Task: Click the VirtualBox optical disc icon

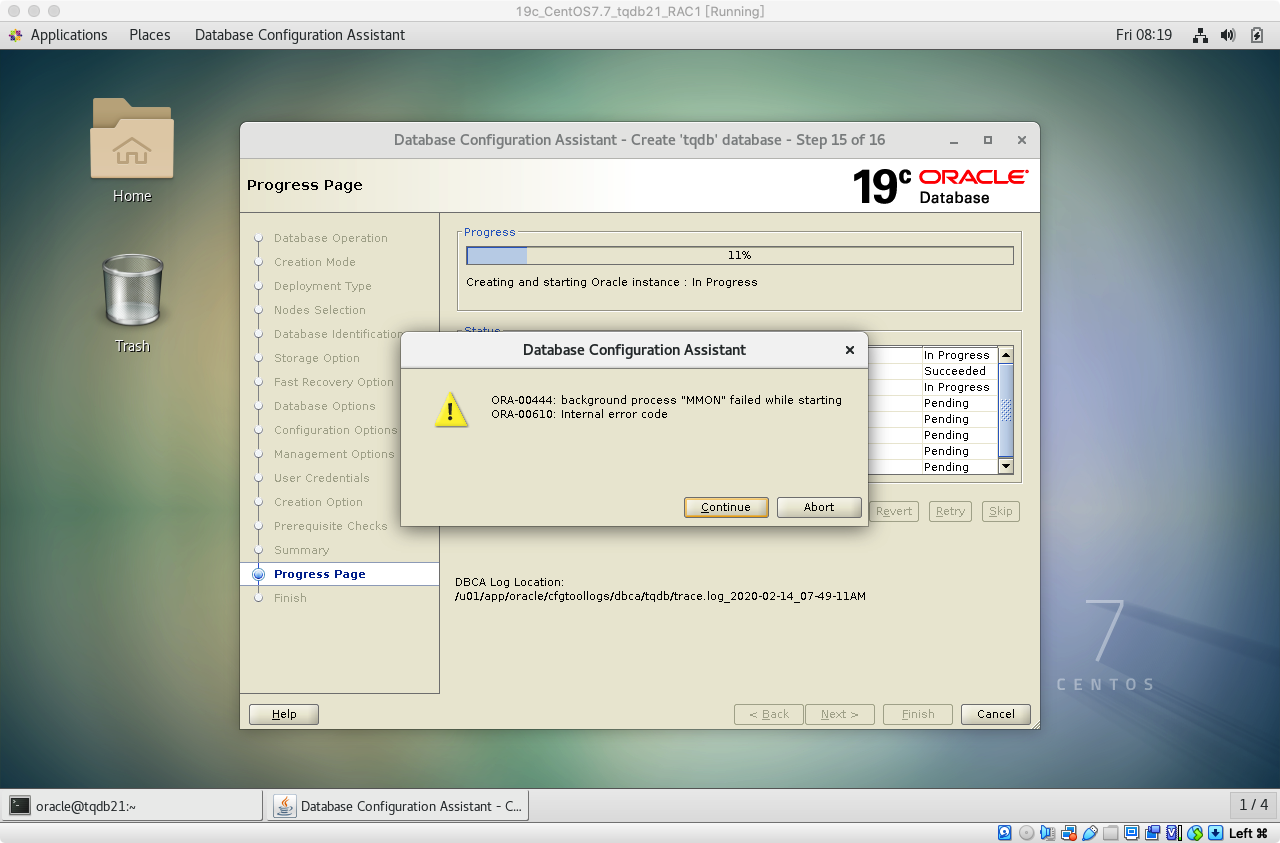Action: pyautogui.click(x=1026, y=832)
